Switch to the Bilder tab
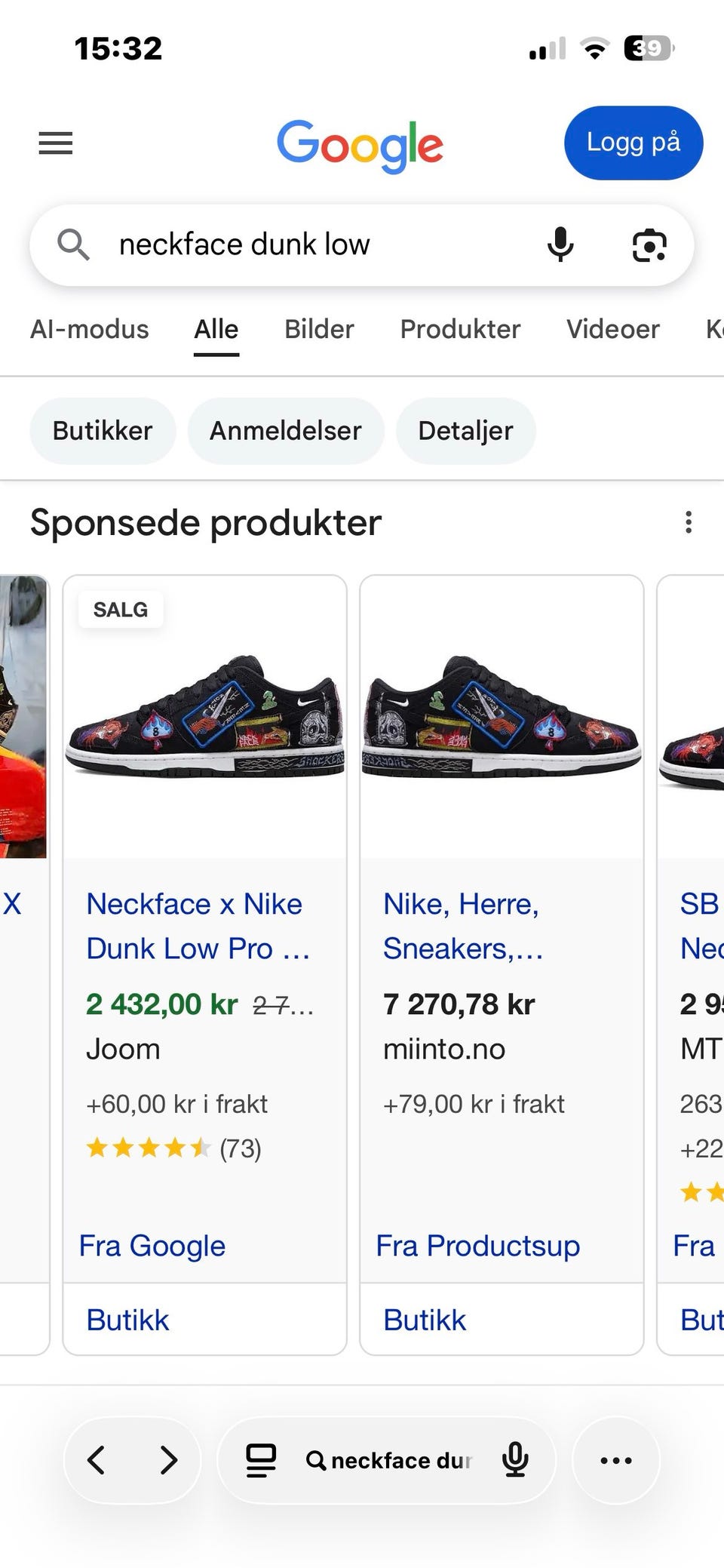This screenshot has height=1568, width=724. click(x=319, y=329)
